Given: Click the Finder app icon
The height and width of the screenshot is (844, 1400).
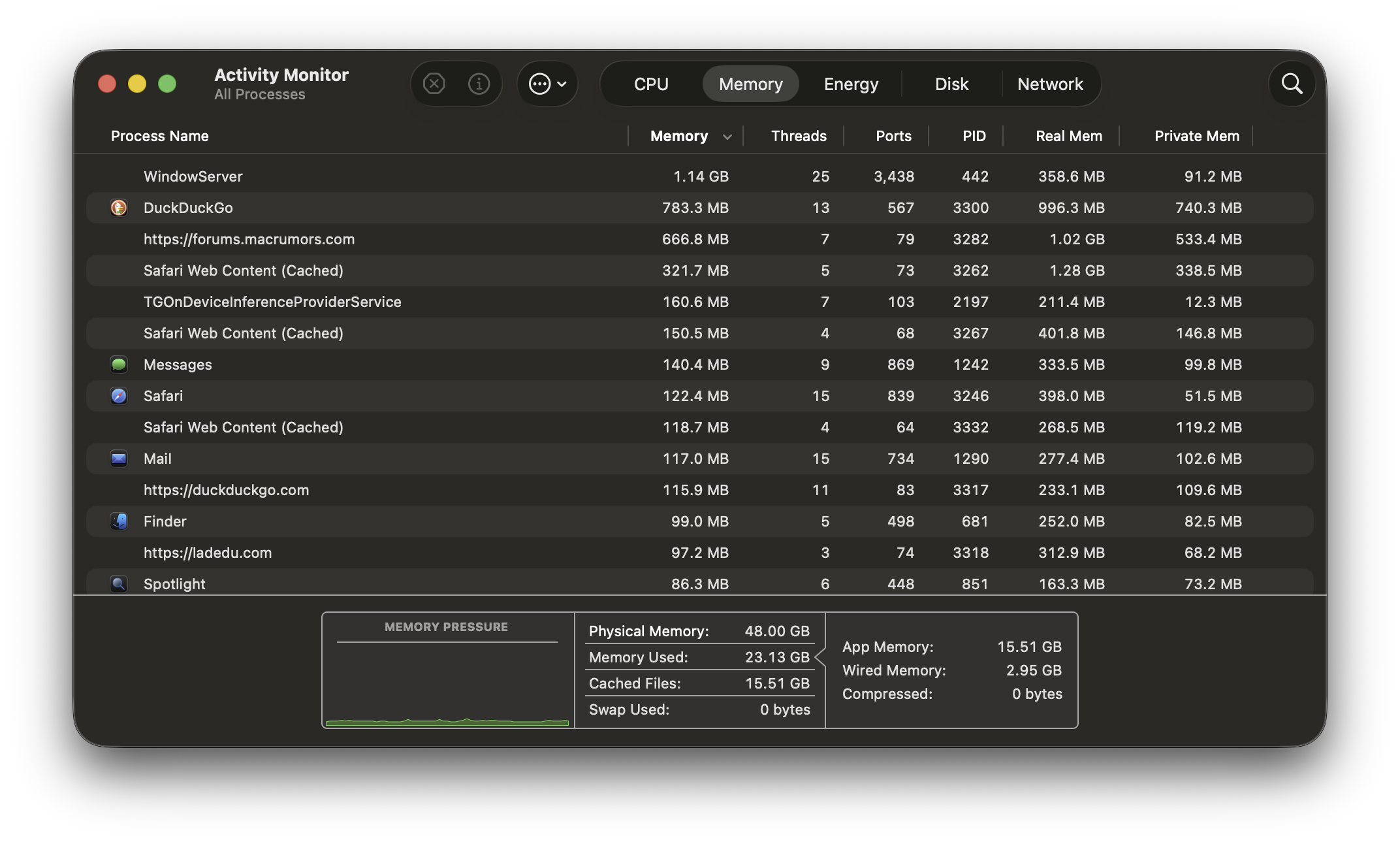Looking at the screenshot, I should tap(119, 521).
